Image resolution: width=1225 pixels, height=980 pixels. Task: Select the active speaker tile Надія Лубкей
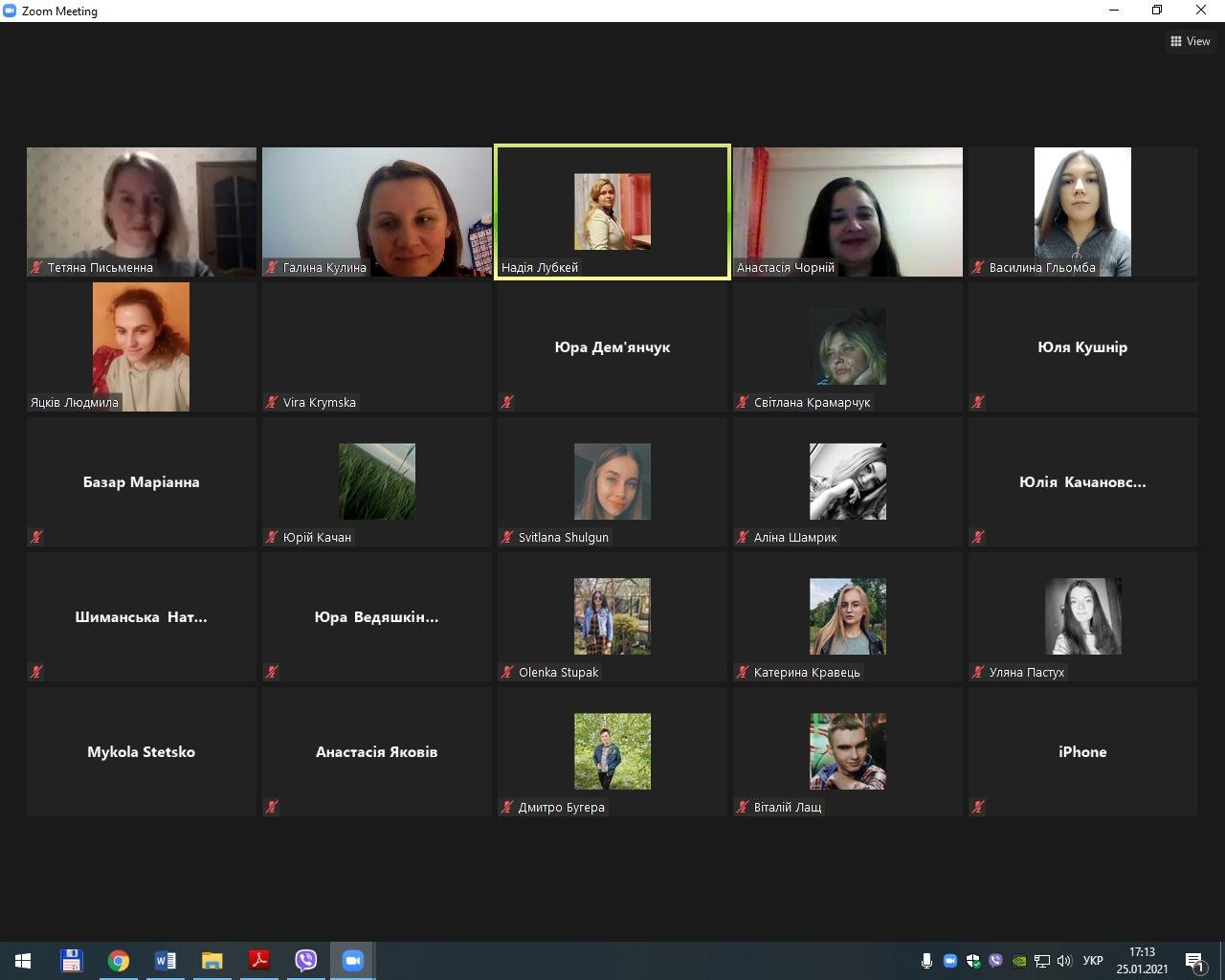[612, 212]
